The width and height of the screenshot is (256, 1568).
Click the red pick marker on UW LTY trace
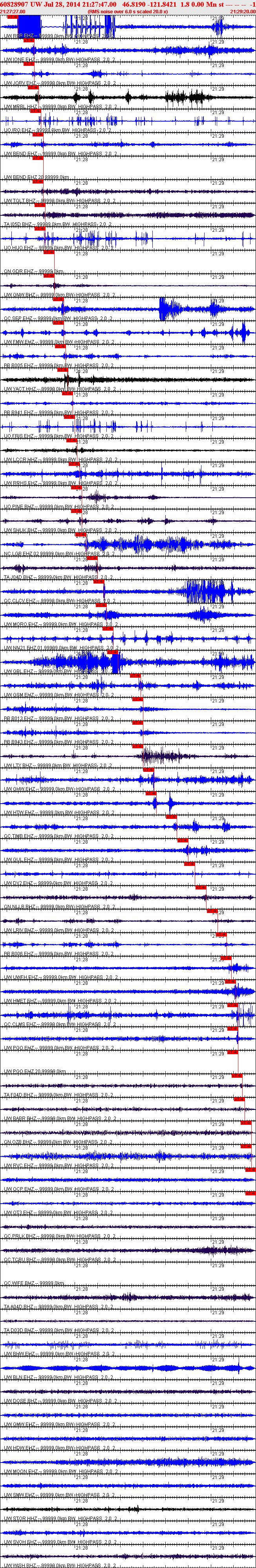tap(137, 746)
